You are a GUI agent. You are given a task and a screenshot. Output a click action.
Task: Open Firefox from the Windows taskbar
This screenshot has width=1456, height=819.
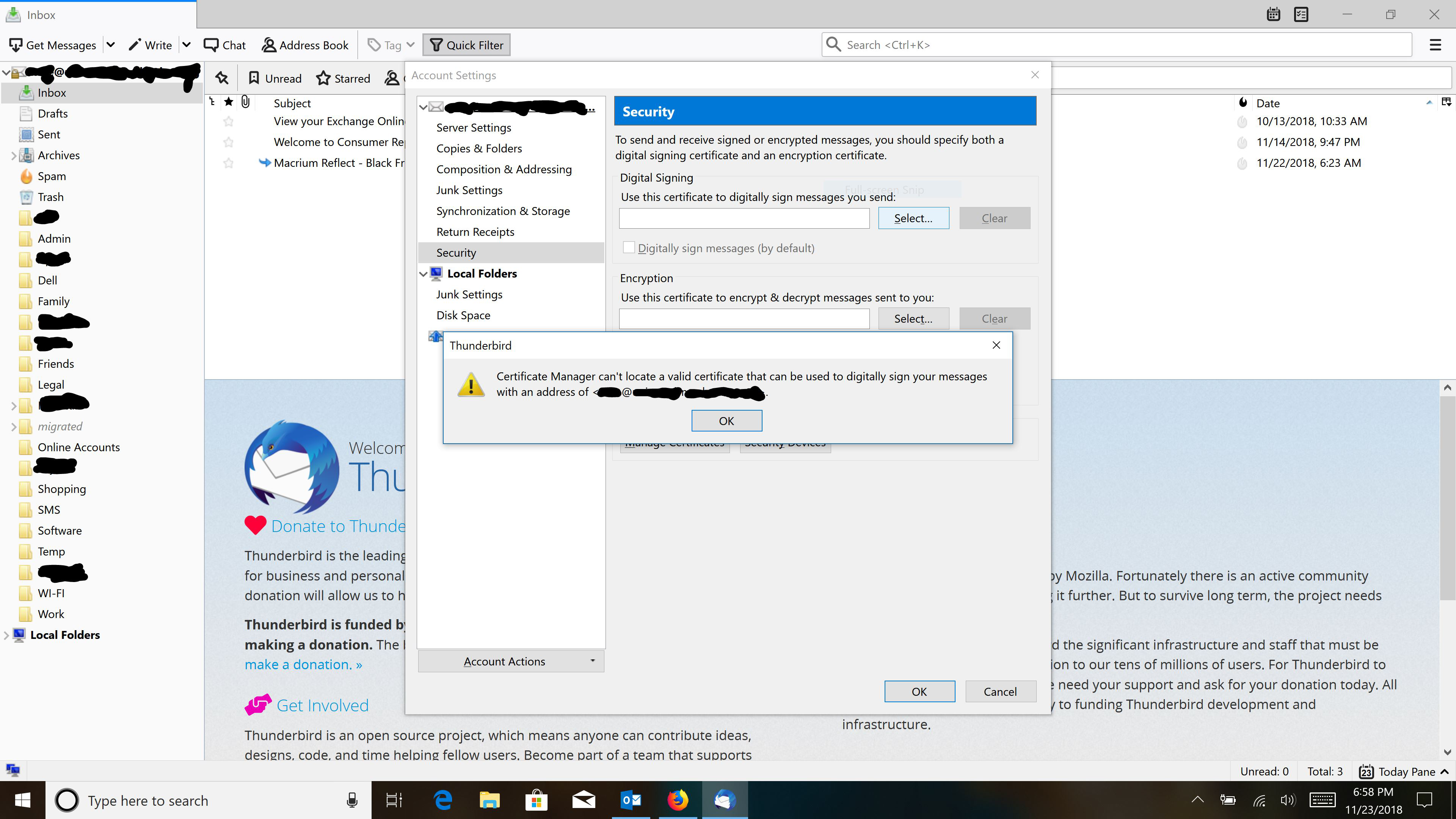pos(678,800)
